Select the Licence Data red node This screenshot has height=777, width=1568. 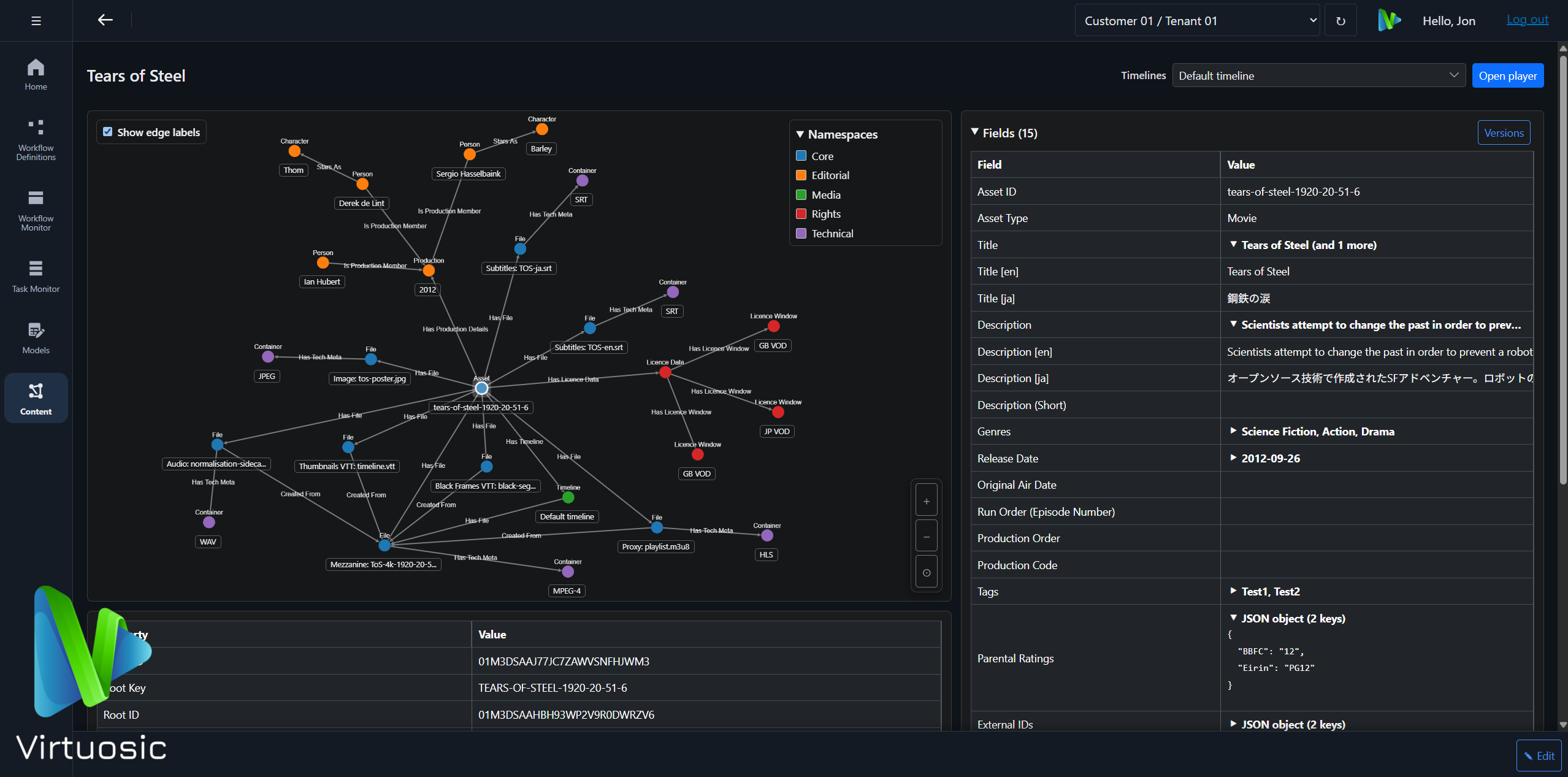point(665,372)
